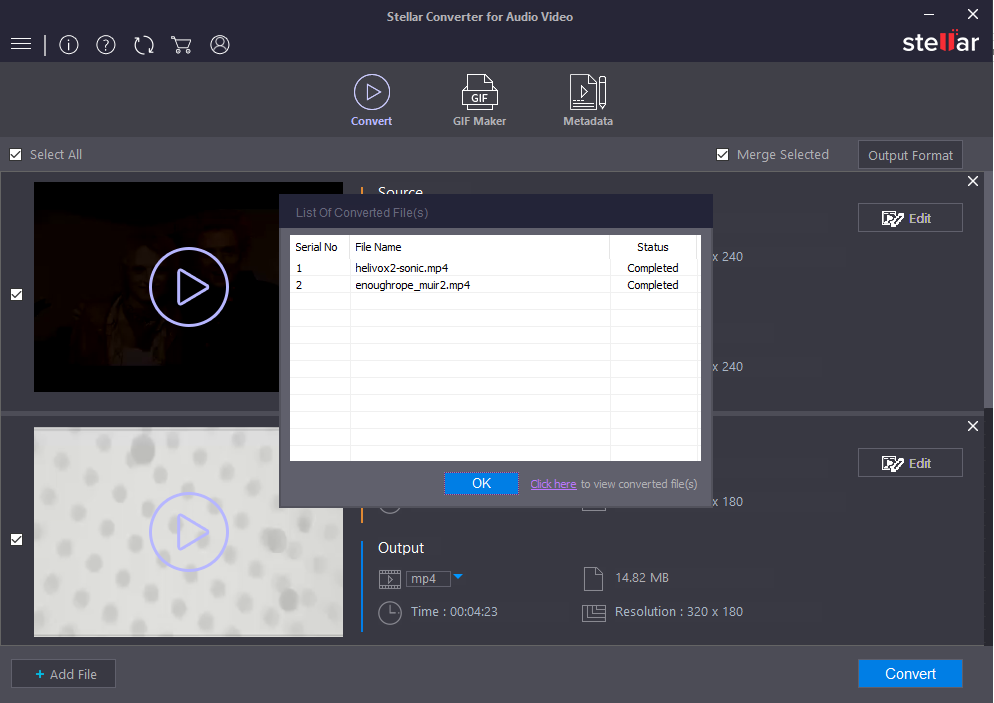994x703 pixels.
Task: Select the enoughrope_muir2.mp4 row
Action: [x=495, y=285]
